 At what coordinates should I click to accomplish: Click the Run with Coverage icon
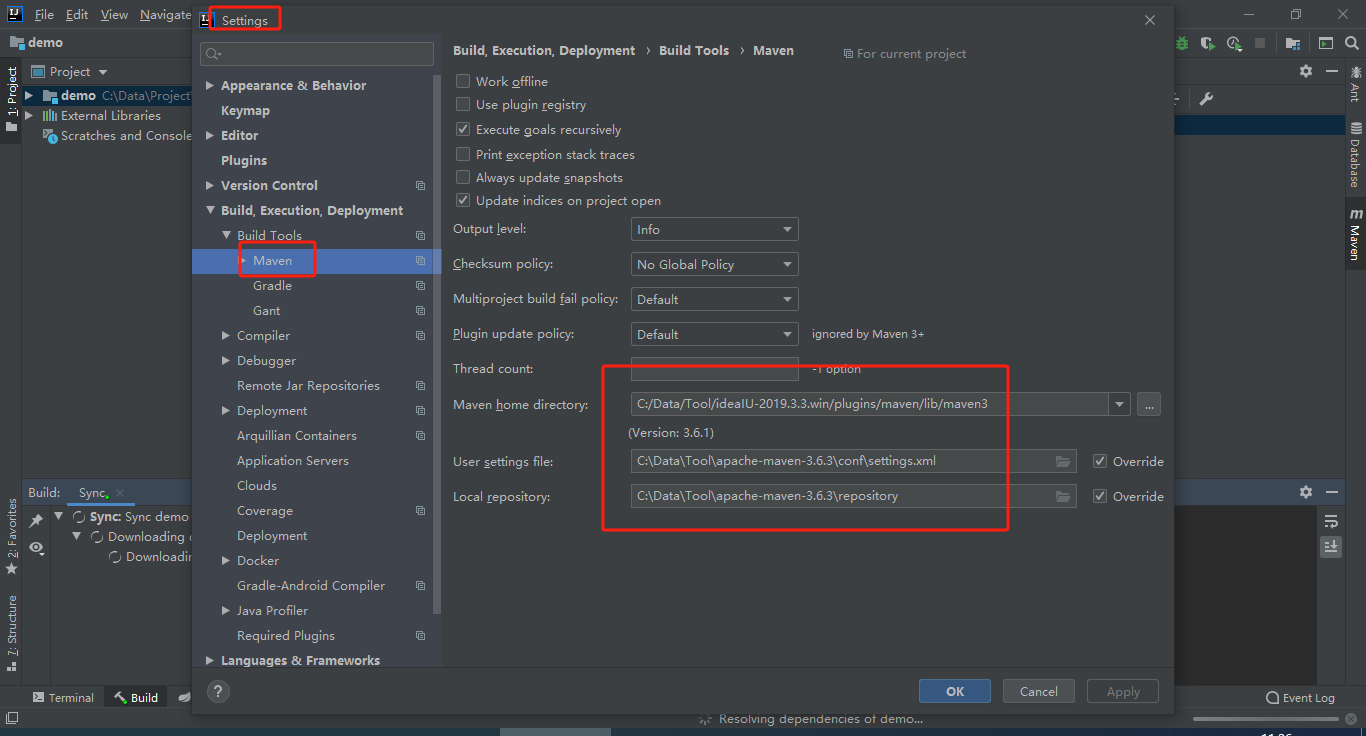tap(1208, 44)
